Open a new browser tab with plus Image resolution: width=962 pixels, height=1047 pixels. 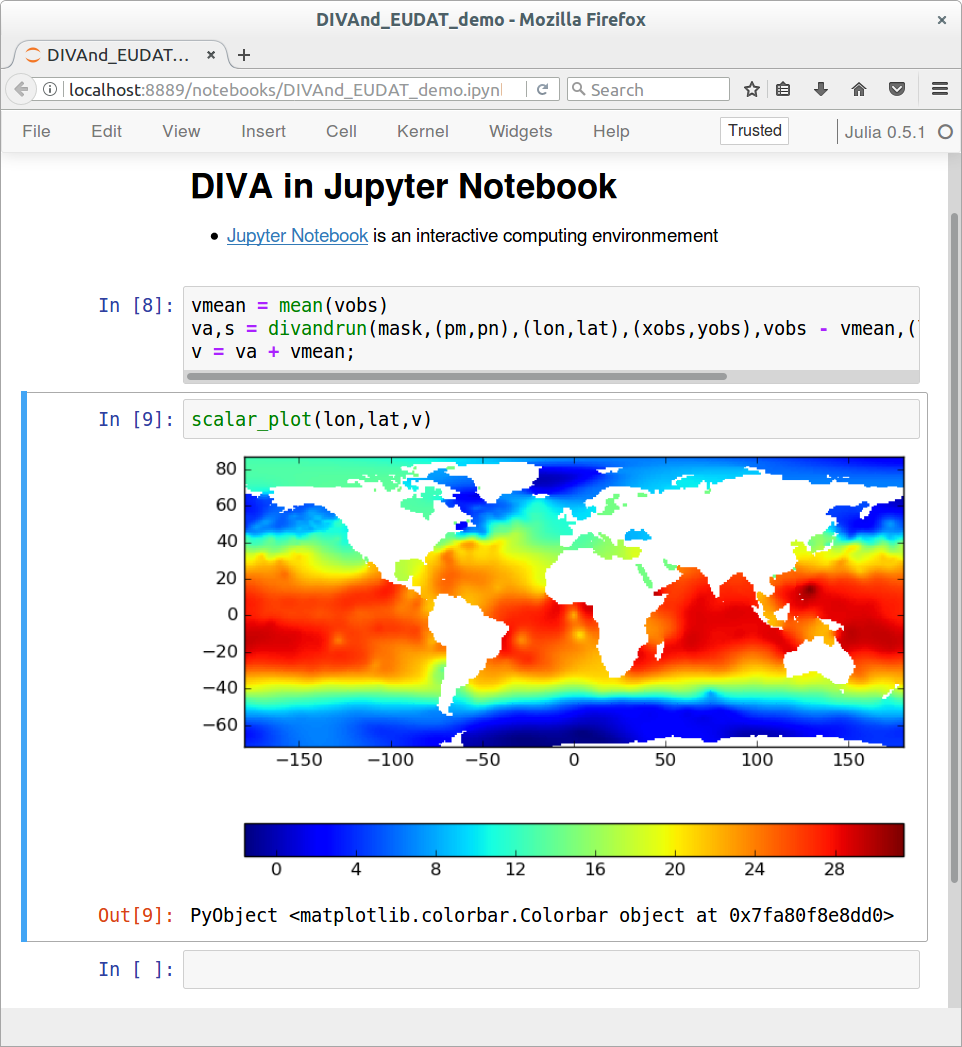(x=244, y=55)
